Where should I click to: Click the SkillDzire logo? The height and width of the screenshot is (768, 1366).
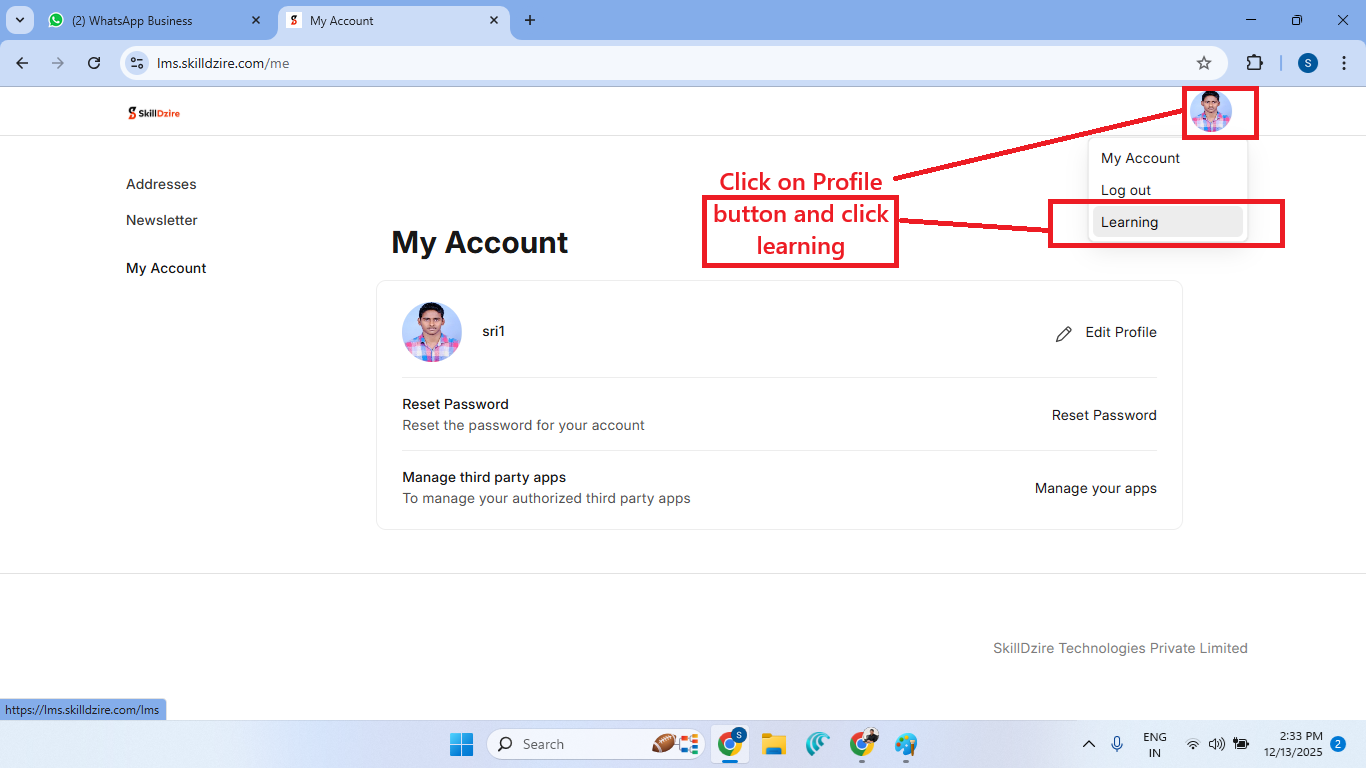[x=153, y=112]
